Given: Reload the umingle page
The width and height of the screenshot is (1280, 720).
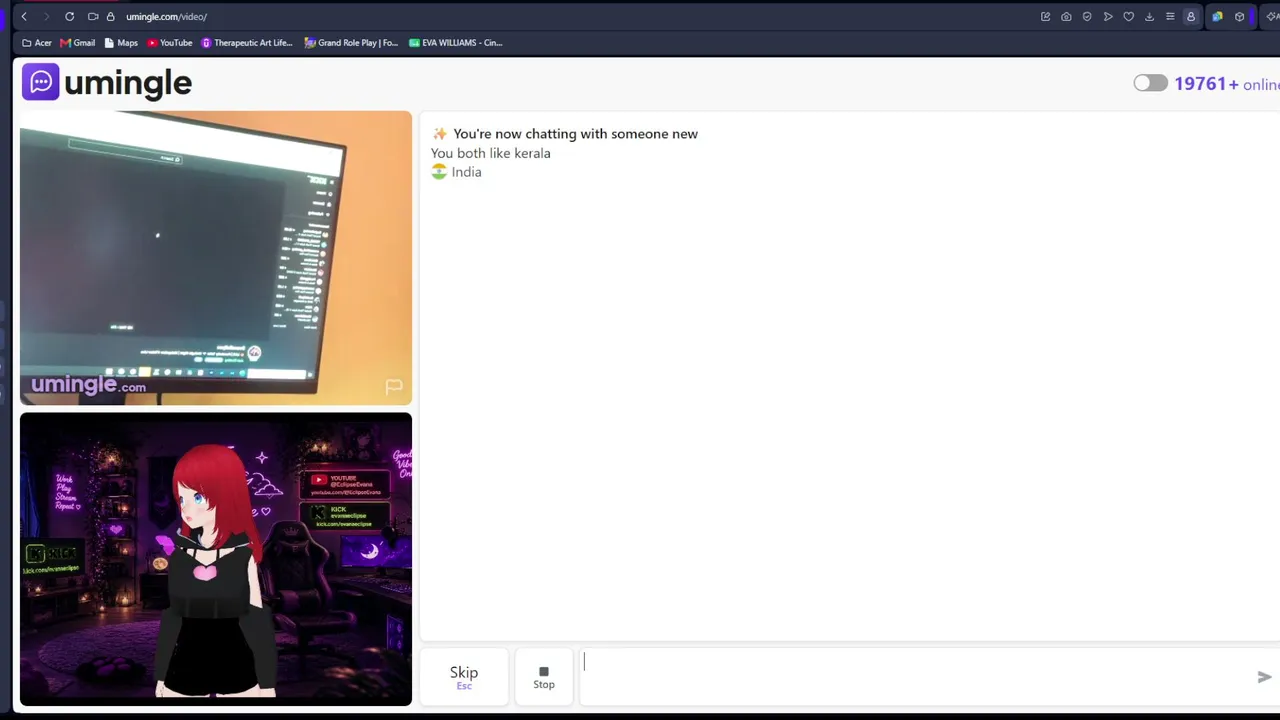Looking at the screenshot, I should click(x=69, y=17).
